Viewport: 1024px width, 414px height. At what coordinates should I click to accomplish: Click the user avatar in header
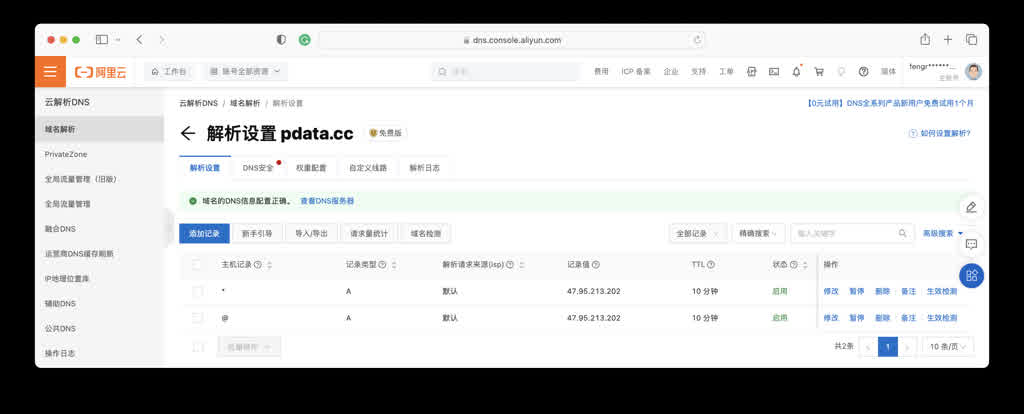(x=973, y=72)
